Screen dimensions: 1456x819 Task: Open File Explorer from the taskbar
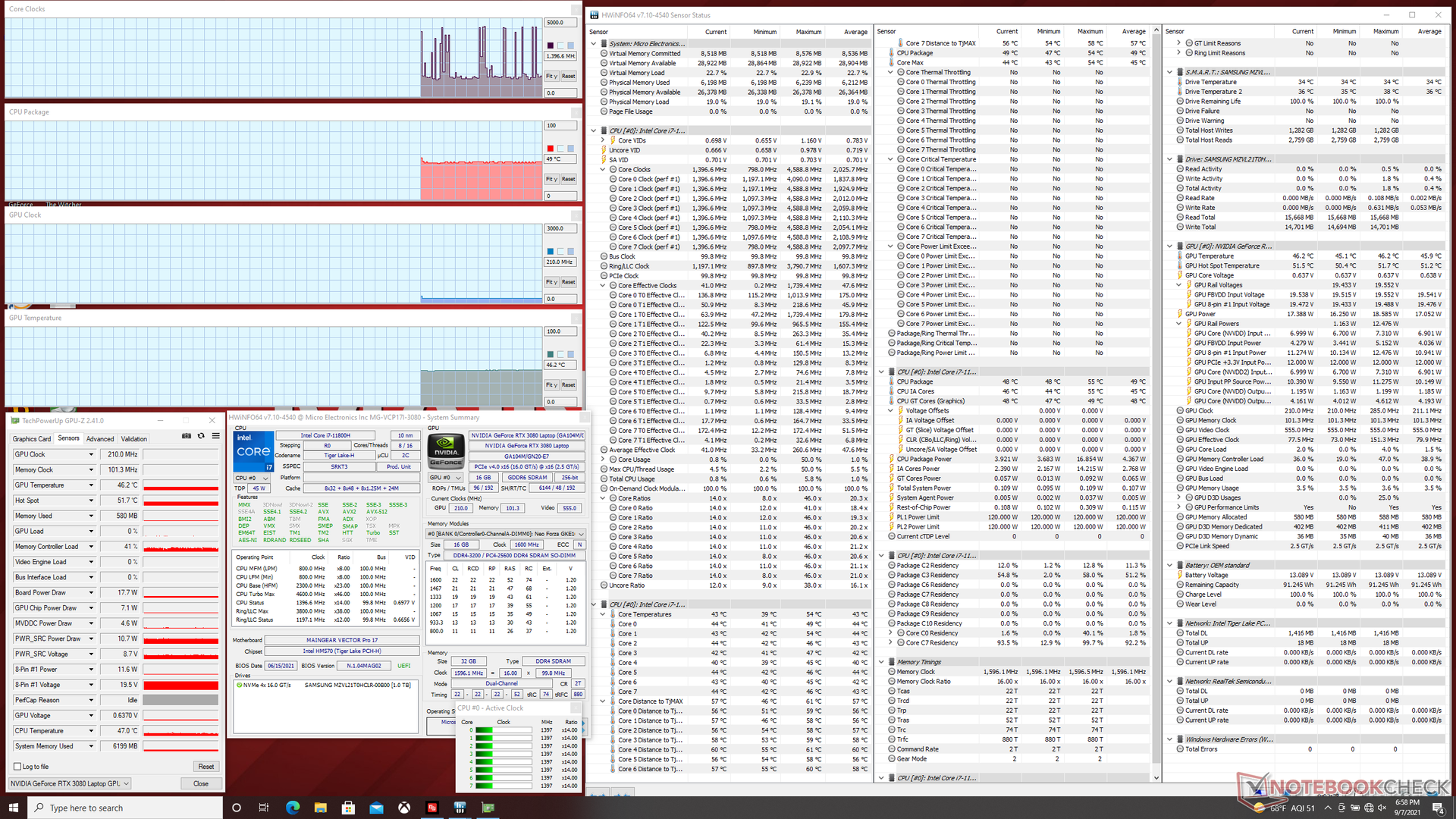[320, 808]
